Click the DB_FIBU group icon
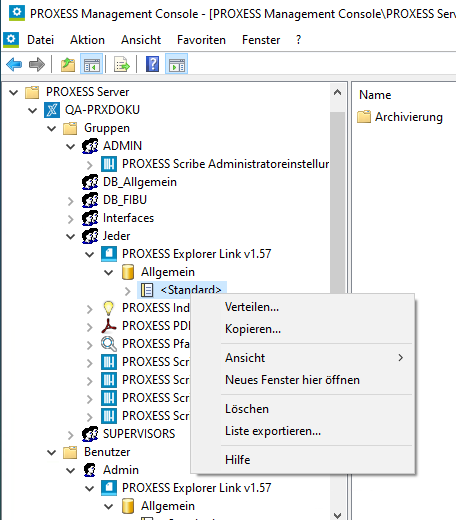 pyautogui.click(x=90, y=200)
